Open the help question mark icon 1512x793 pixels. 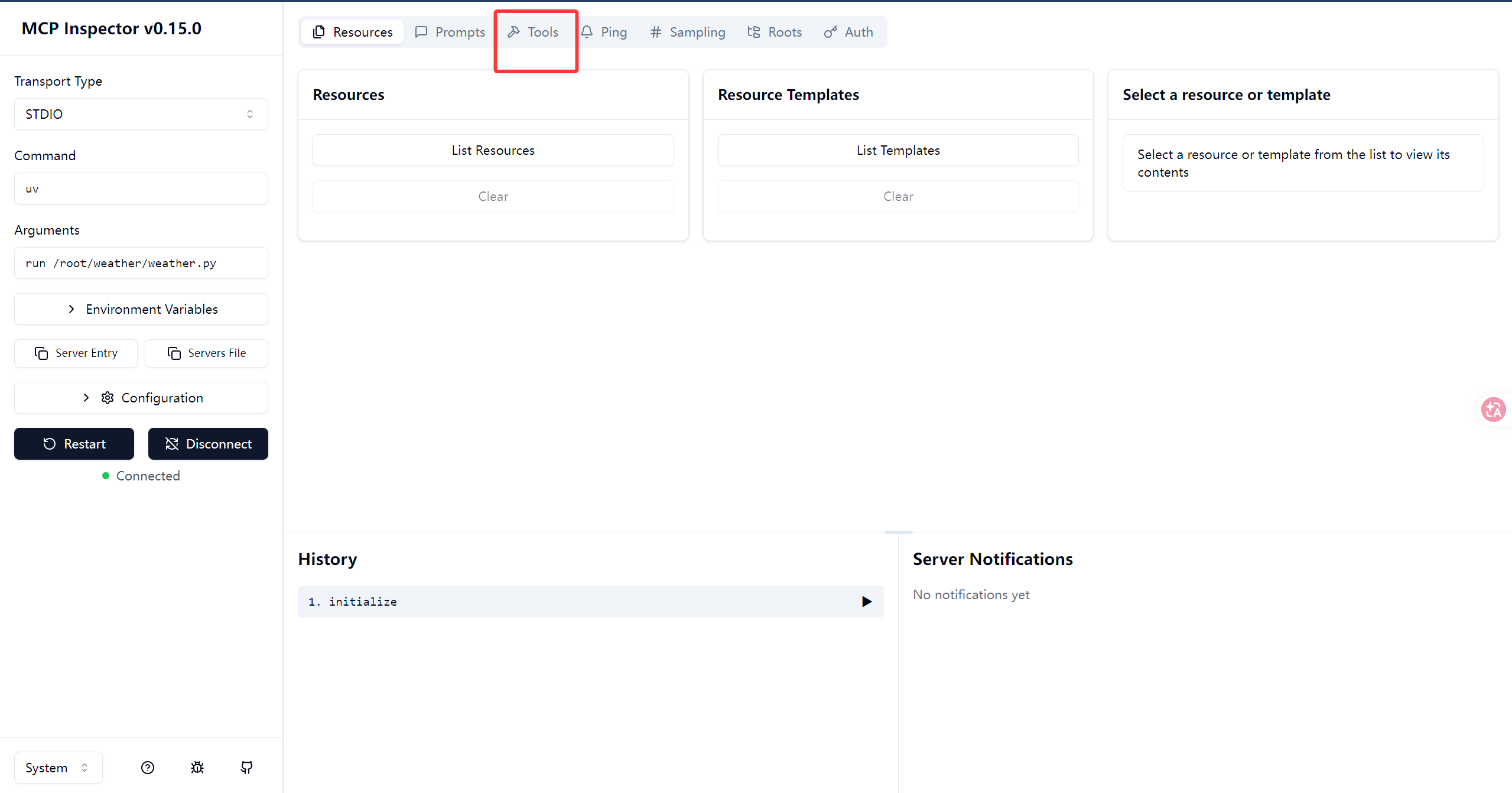(148, 767)
